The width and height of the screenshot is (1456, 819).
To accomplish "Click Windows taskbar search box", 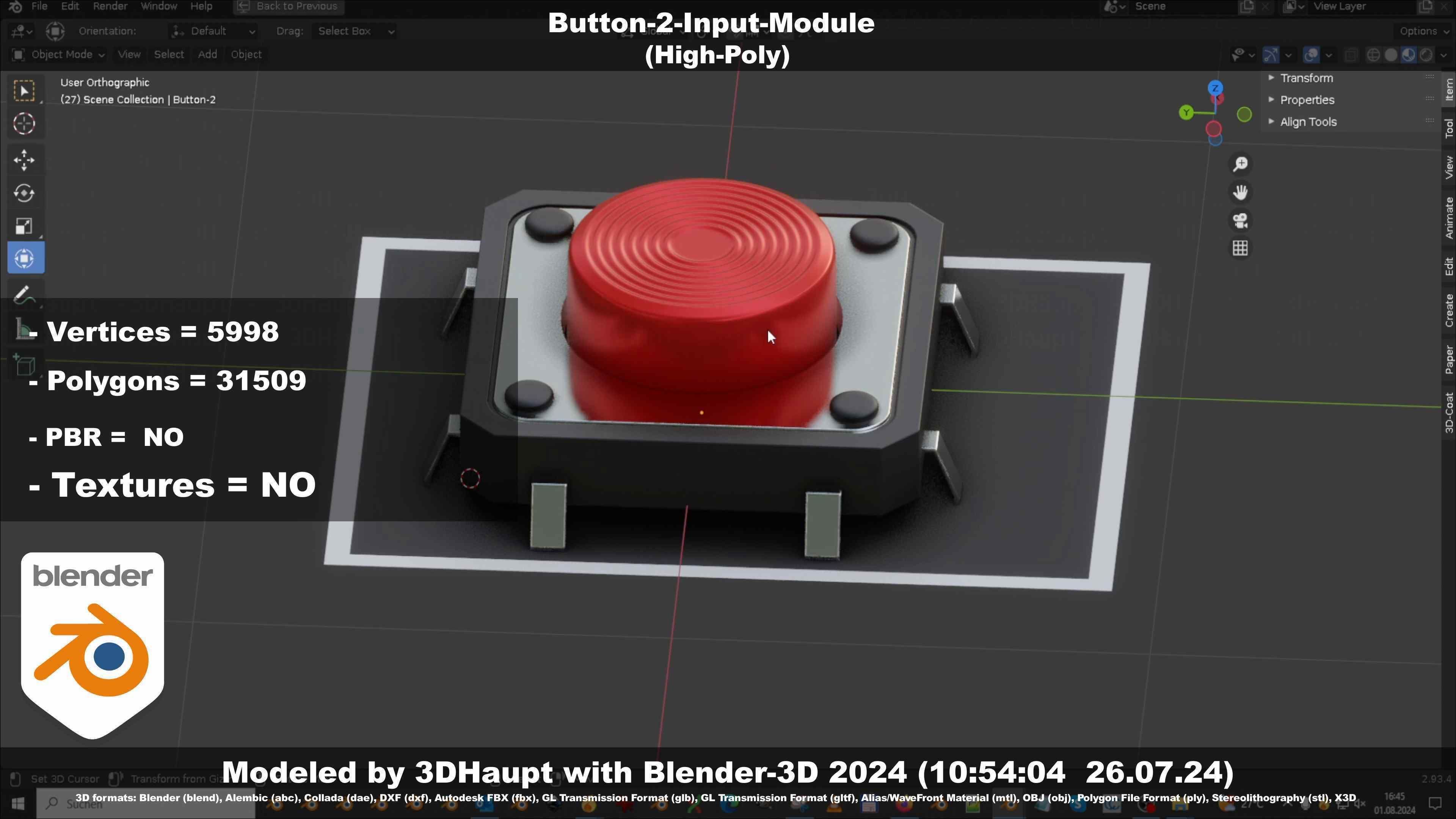I will coord(146,803).
